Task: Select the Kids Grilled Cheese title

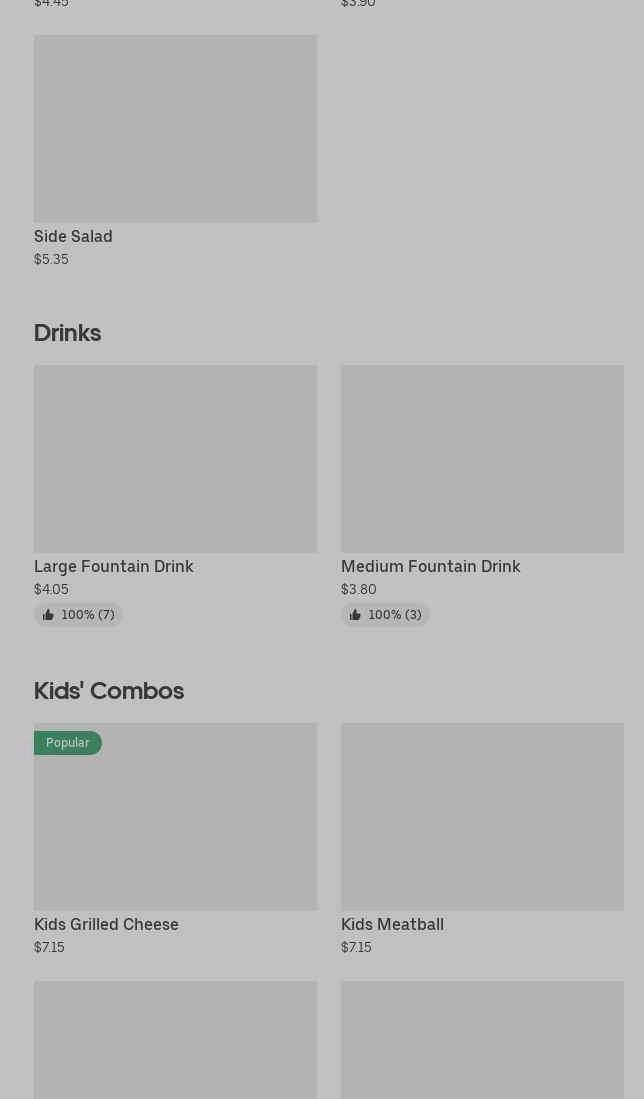Action: pos(106,924)
